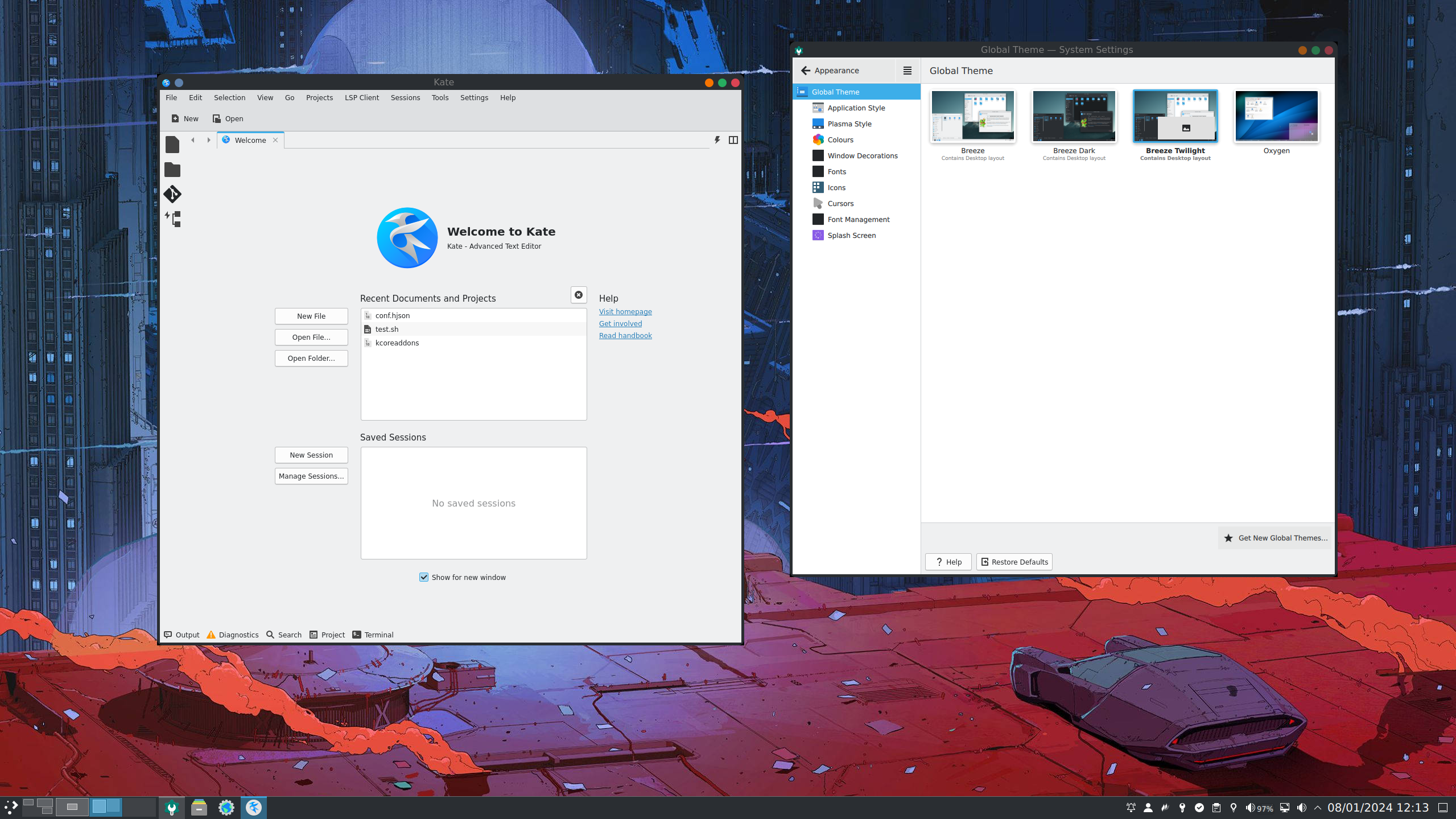Close the Welcome tab

pyautogui.click(x=275, y=140)
